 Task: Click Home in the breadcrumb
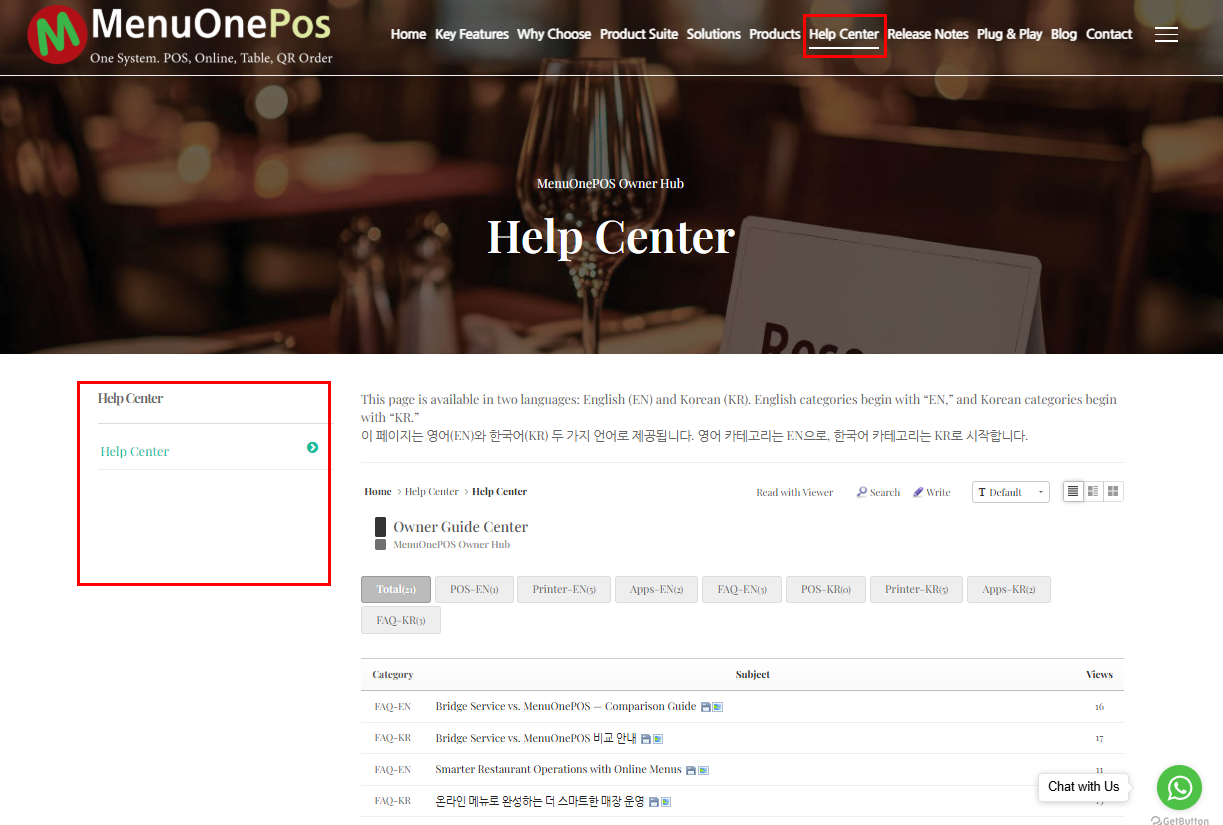tap(378, 491)
